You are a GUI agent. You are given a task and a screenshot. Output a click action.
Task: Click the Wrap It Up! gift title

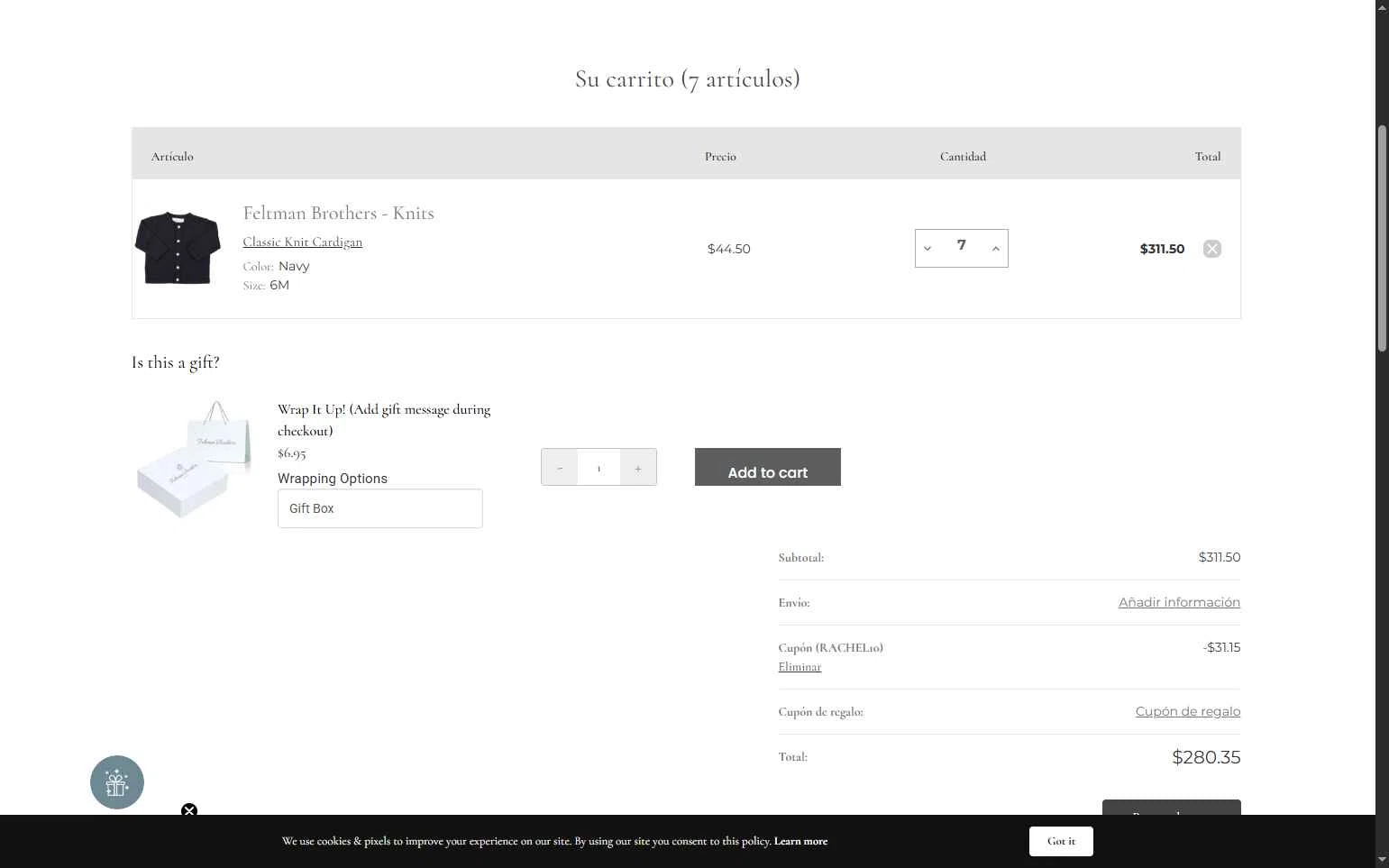tap(384, 420)
